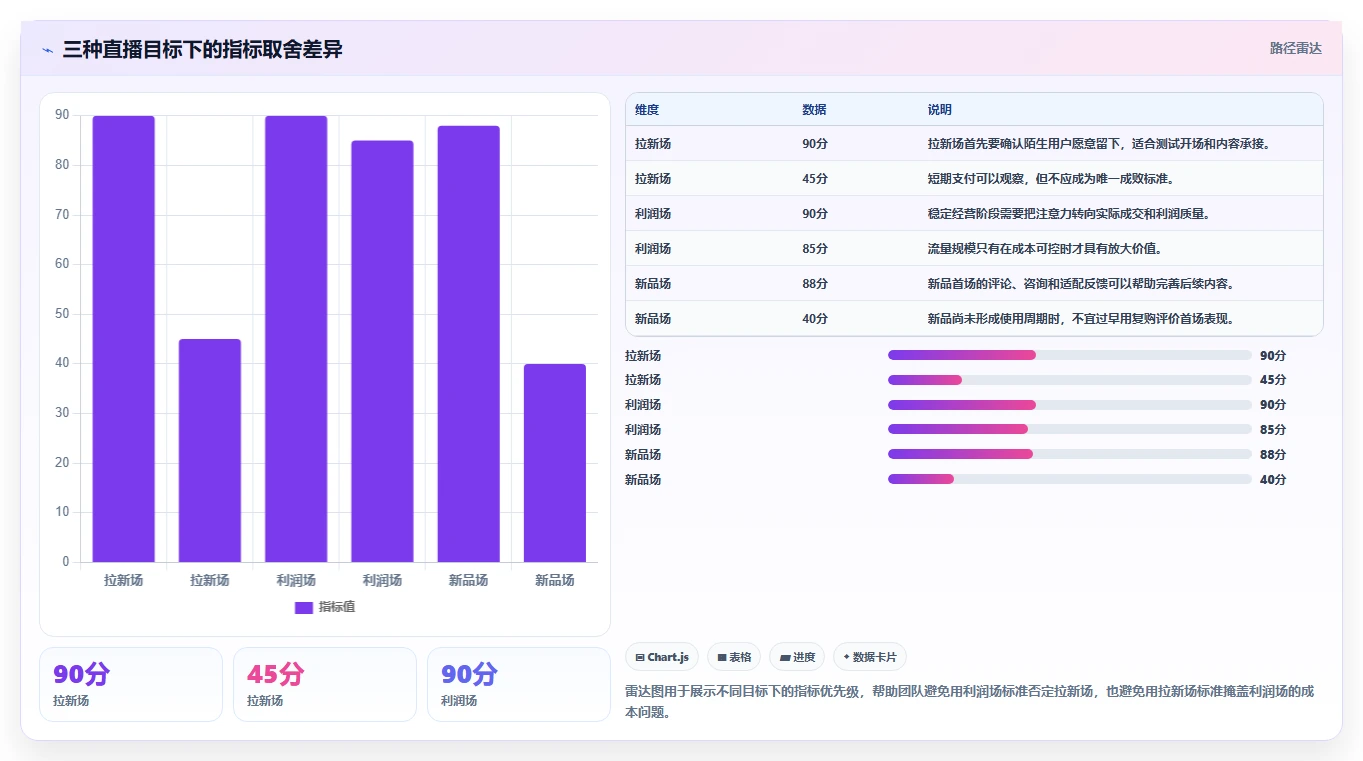Click the y-axis label 70
Image resolution: width=1363 pixels, height=761 pixels.
pyautogui.click(x=62, y=215)
